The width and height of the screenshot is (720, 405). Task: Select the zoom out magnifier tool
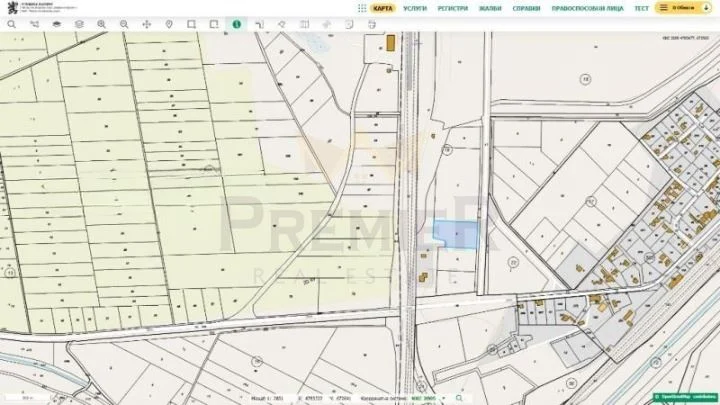[x=124, y=23]
